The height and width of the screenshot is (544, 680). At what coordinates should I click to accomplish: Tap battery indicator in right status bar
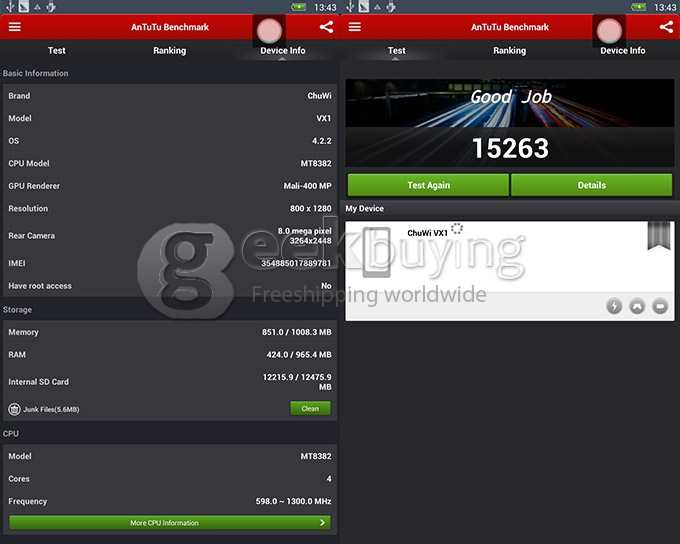click(638, 7)
